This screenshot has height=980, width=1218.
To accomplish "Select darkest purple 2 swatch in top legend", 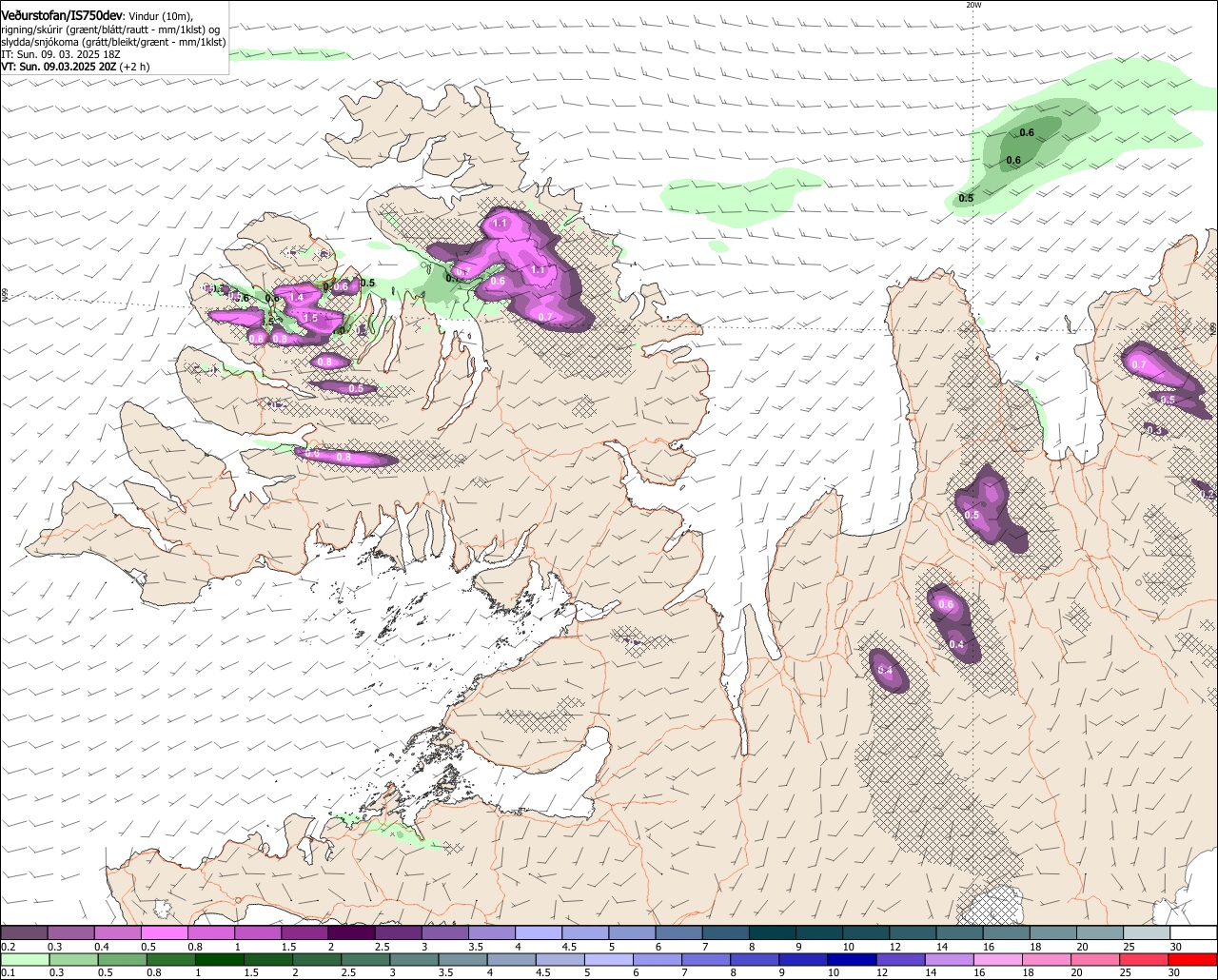I will (351, 933).
